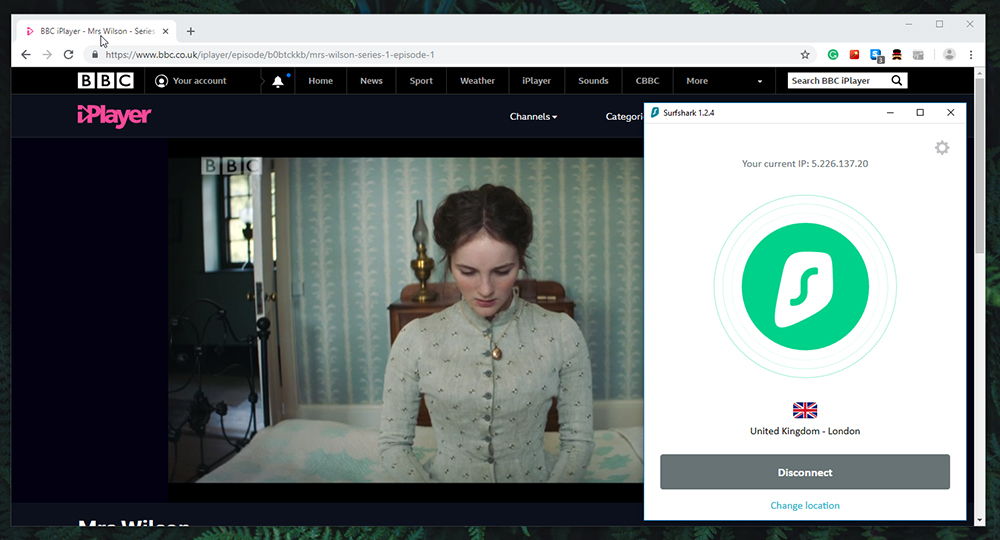Open the BBC Sport section
Image resolution: width=1000 pixels, height=540 pixels.
421,81
